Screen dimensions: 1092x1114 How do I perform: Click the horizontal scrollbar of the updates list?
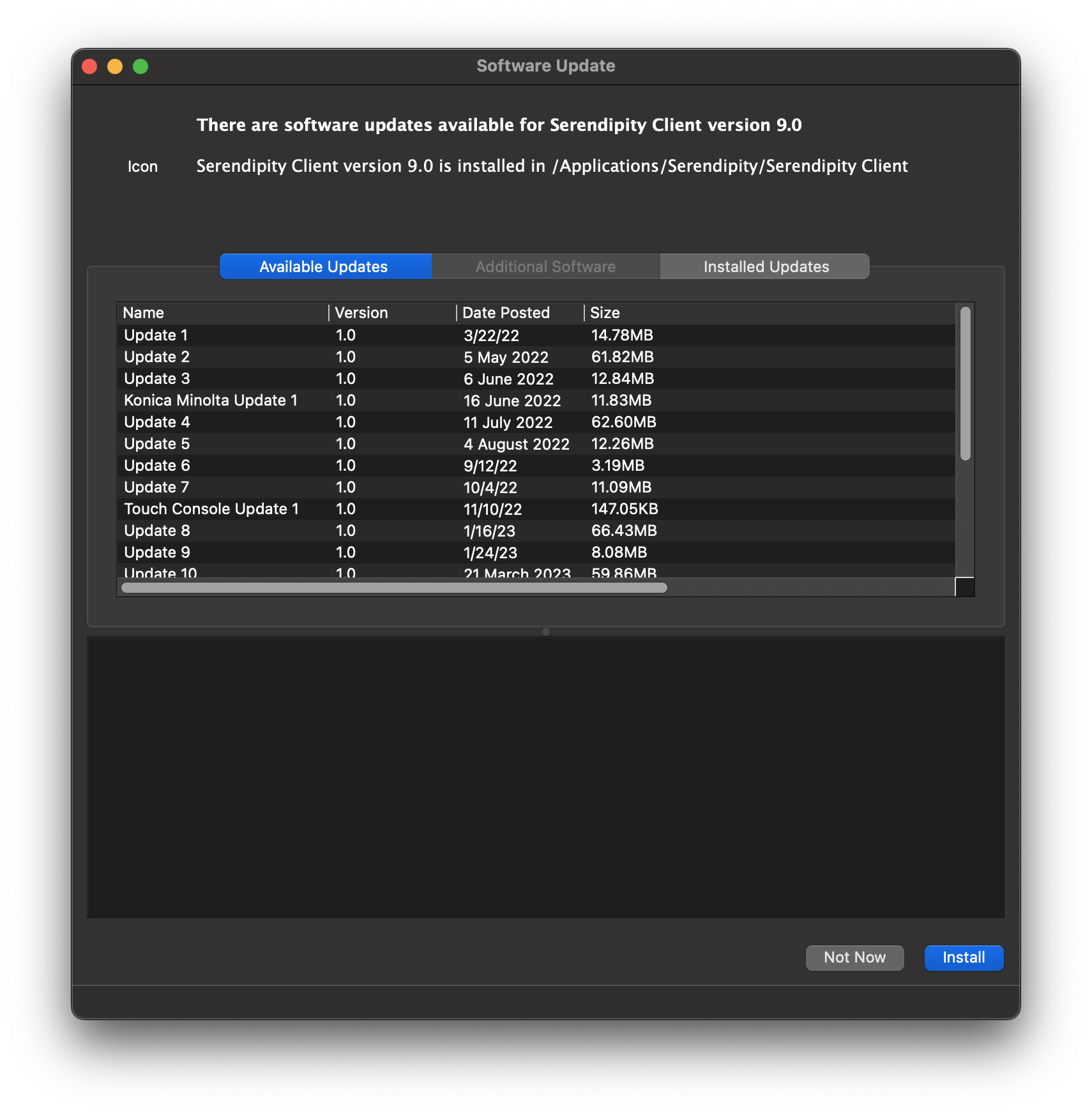pos(394,588)
